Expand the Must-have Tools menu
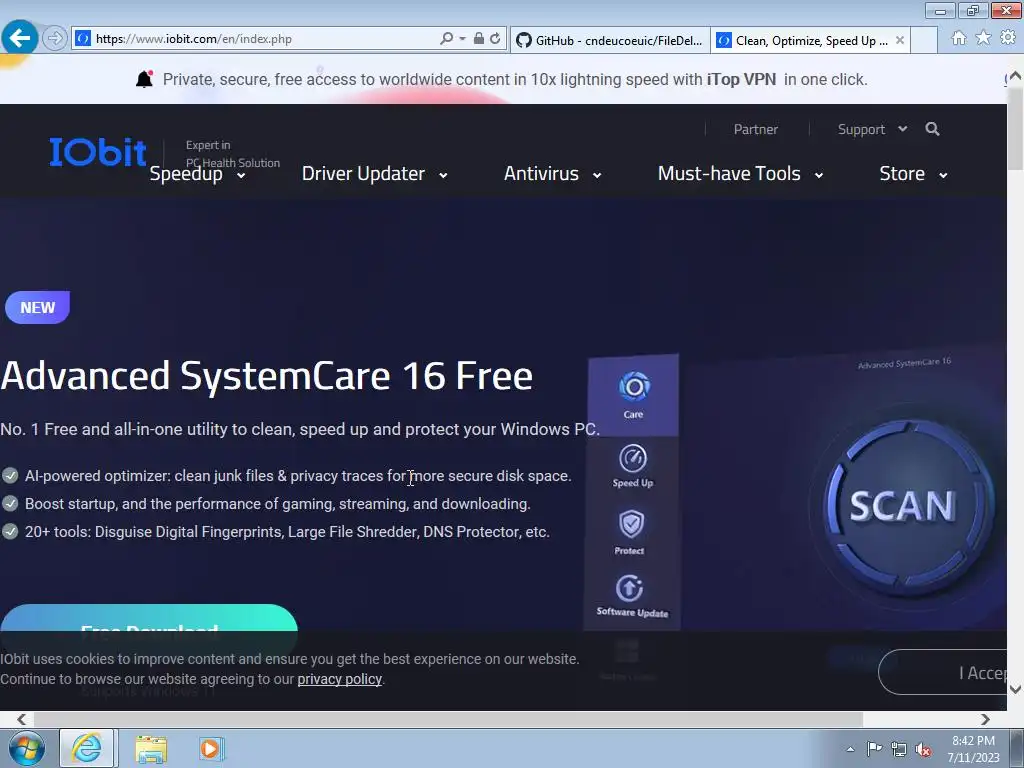This screenshot has height=768, width=1024. (741, 174)
